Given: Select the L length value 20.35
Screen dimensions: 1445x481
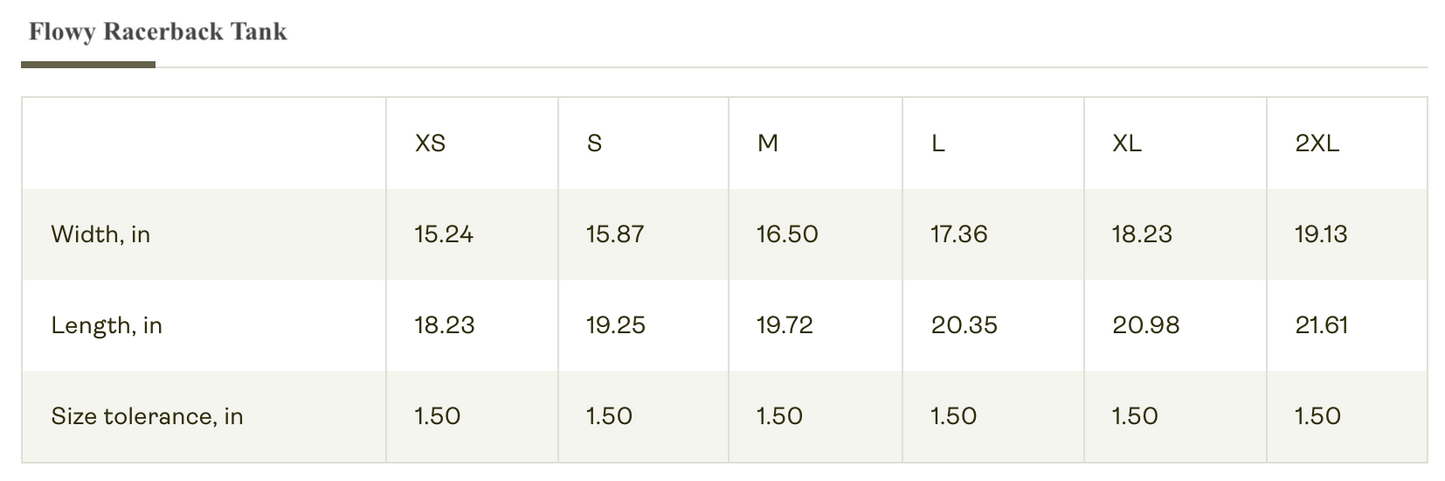Looking at the screenshot, I should 964,325.
